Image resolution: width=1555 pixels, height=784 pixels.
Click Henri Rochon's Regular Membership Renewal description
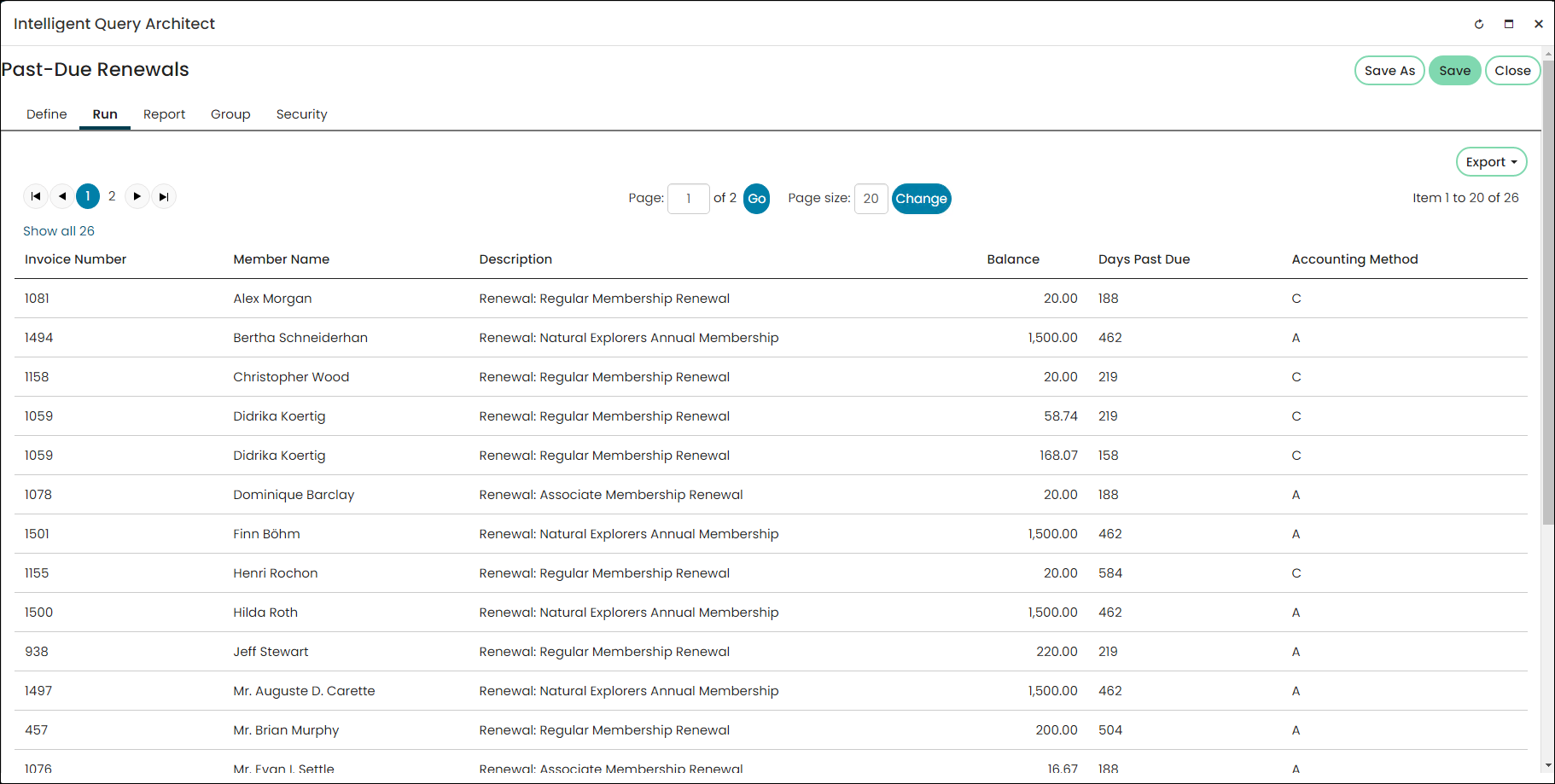click(x=604, y=573)
